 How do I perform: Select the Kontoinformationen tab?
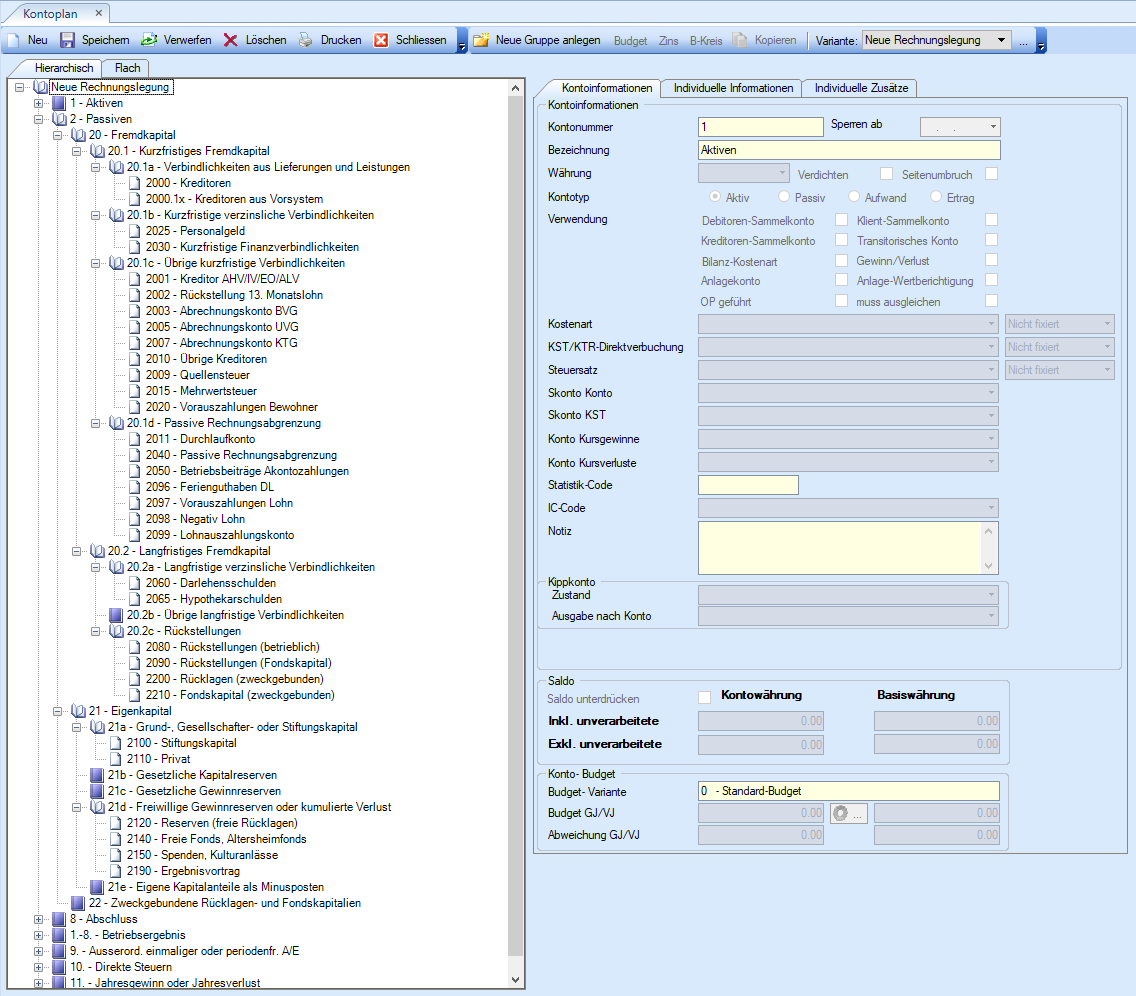[606, 88]
